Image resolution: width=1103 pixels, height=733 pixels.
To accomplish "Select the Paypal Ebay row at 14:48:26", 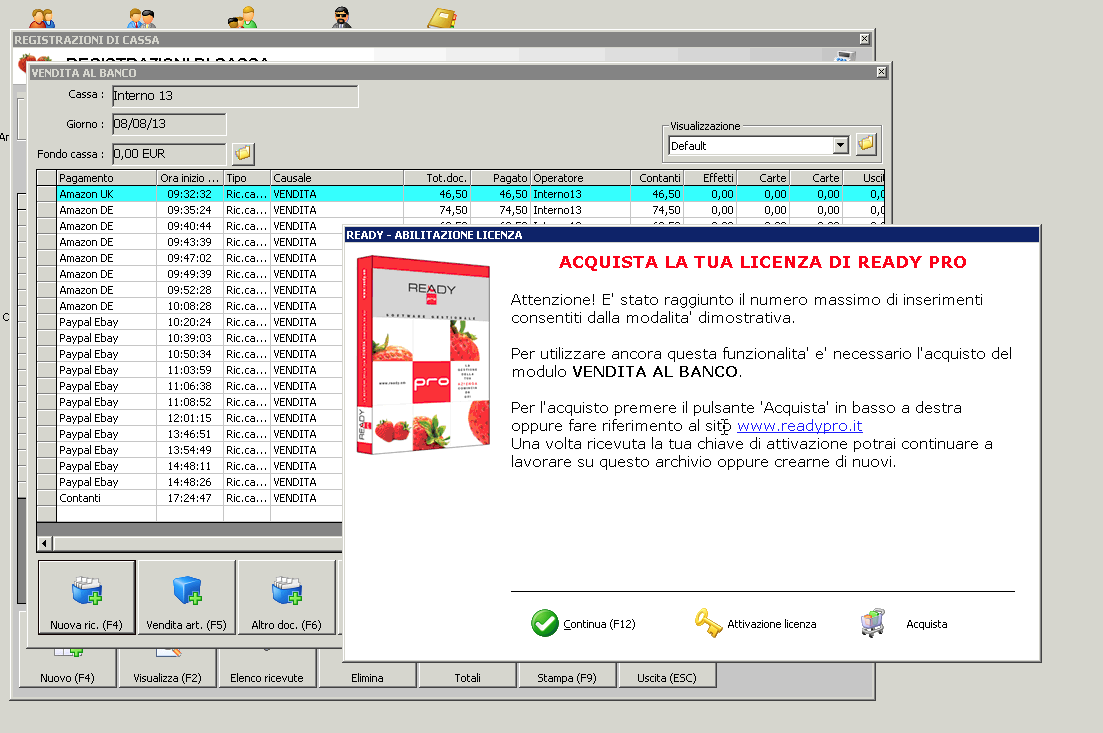I will tap(190, 482).
